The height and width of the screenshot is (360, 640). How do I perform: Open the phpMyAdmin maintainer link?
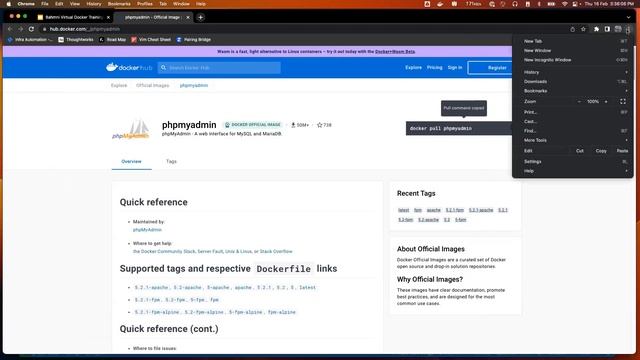click(x=147, y=230)
